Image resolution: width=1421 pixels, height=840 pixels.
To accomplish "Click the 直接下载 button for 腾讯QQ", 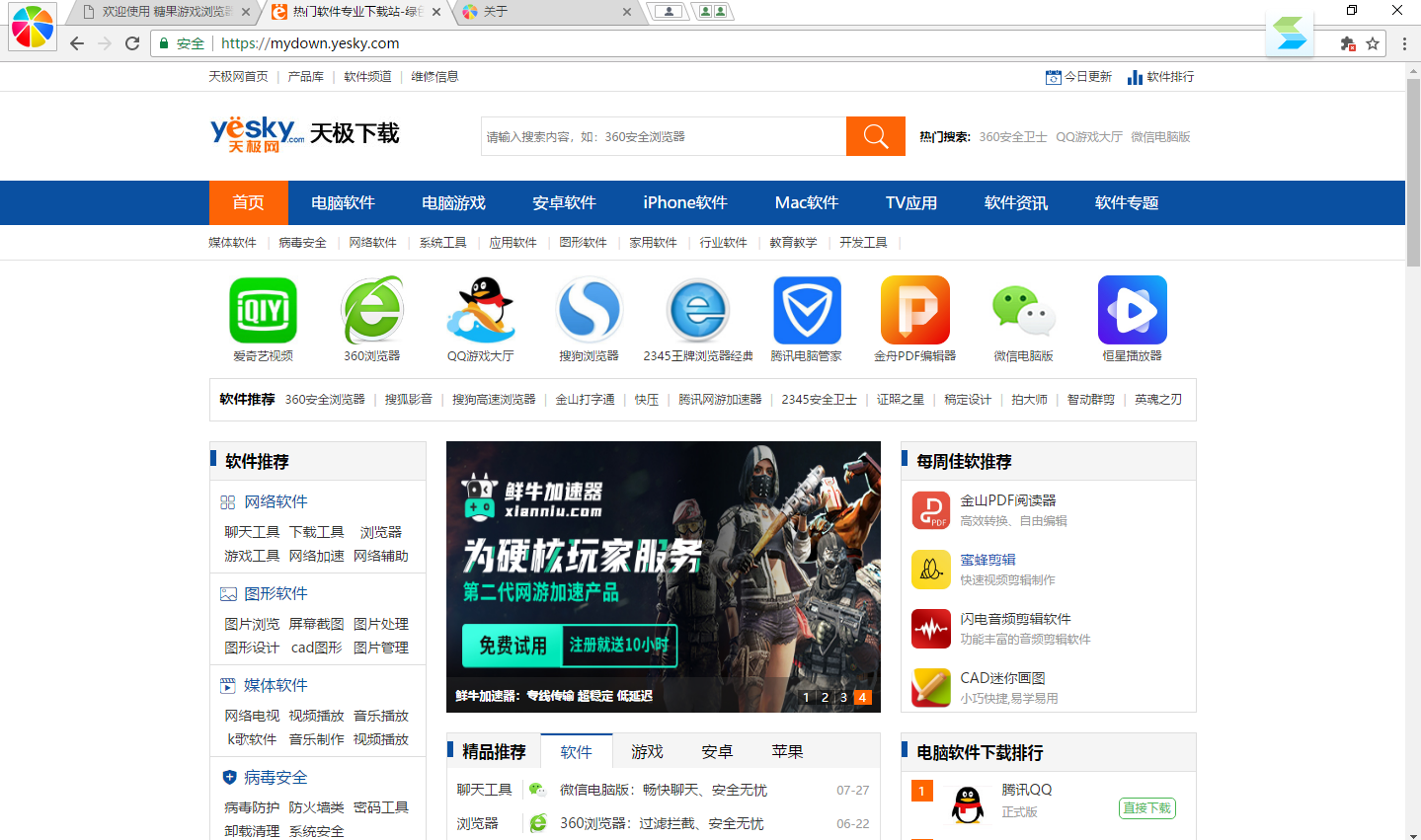I will [1147, 807].
